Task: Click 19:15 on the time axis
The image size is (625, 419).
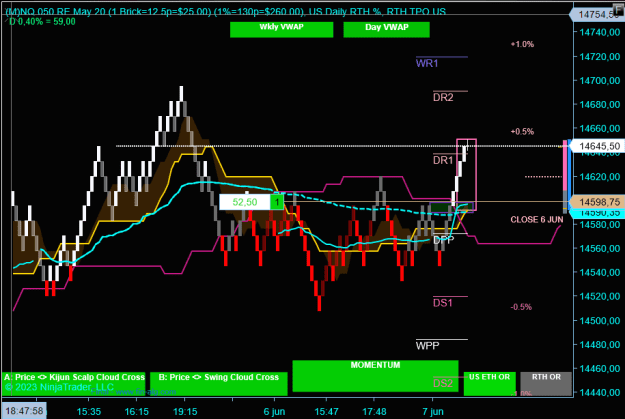Action: coord(185,411)
